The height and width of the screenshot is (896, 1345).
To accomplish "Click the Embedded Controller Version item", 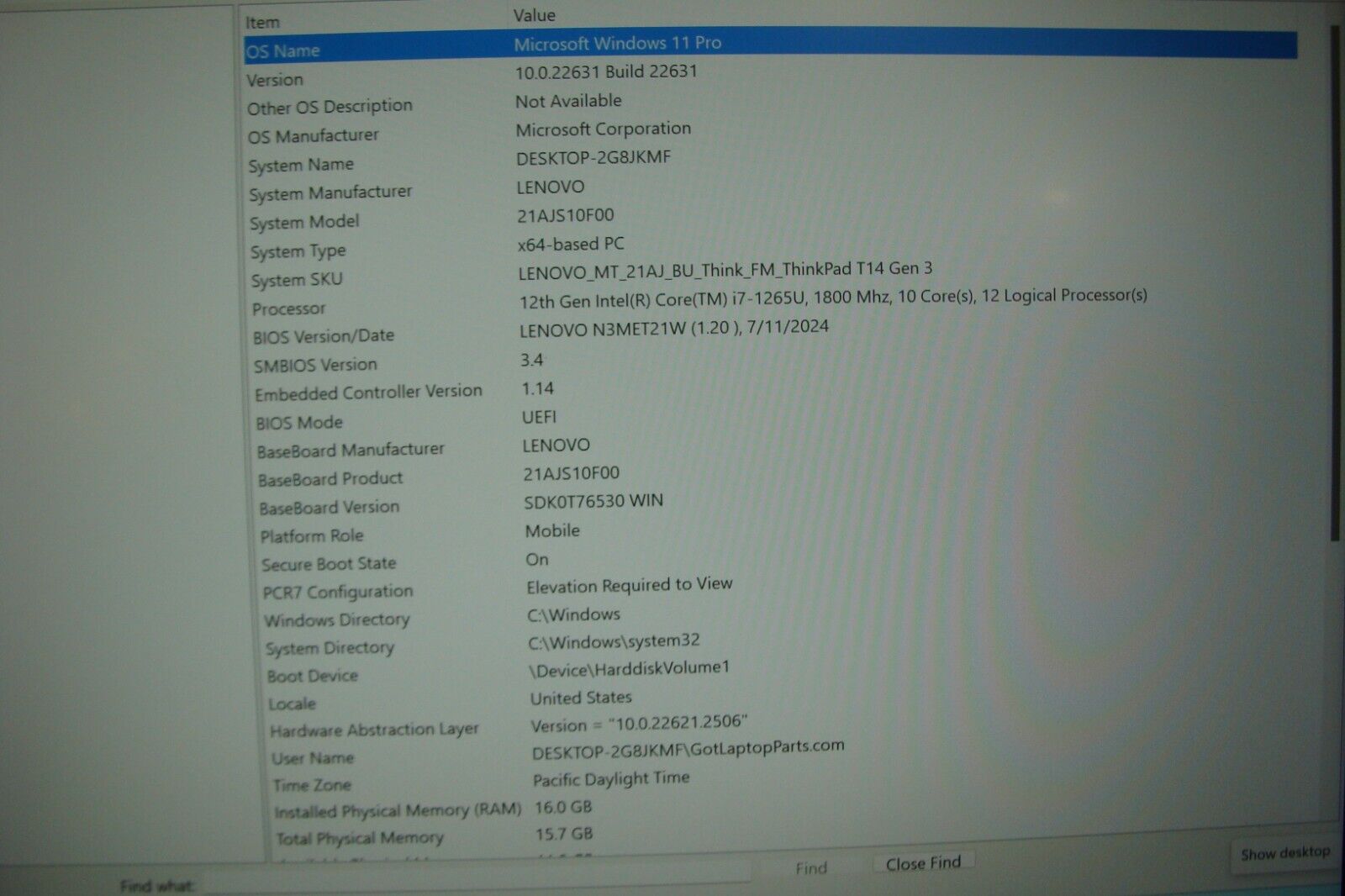I will point(368,393).
